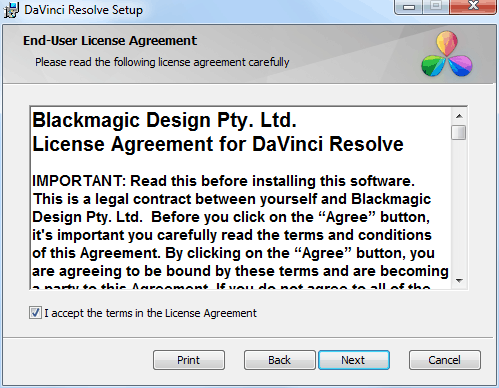
Task: Go Back to the previous setup step
Action: (279, 360)
